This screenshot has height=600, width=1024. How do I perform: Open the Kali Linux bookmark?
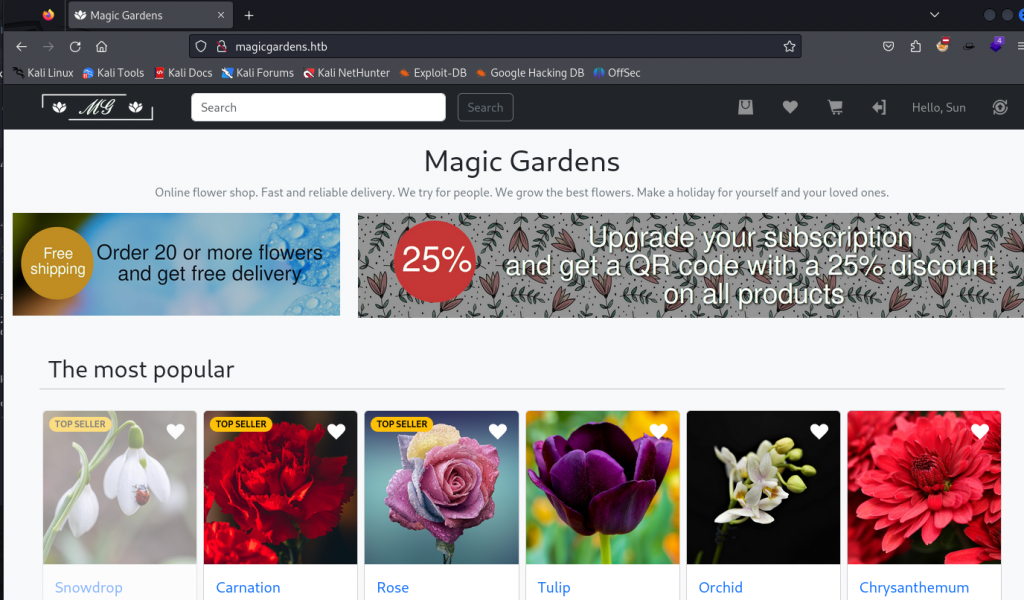(x=44, y=72)
